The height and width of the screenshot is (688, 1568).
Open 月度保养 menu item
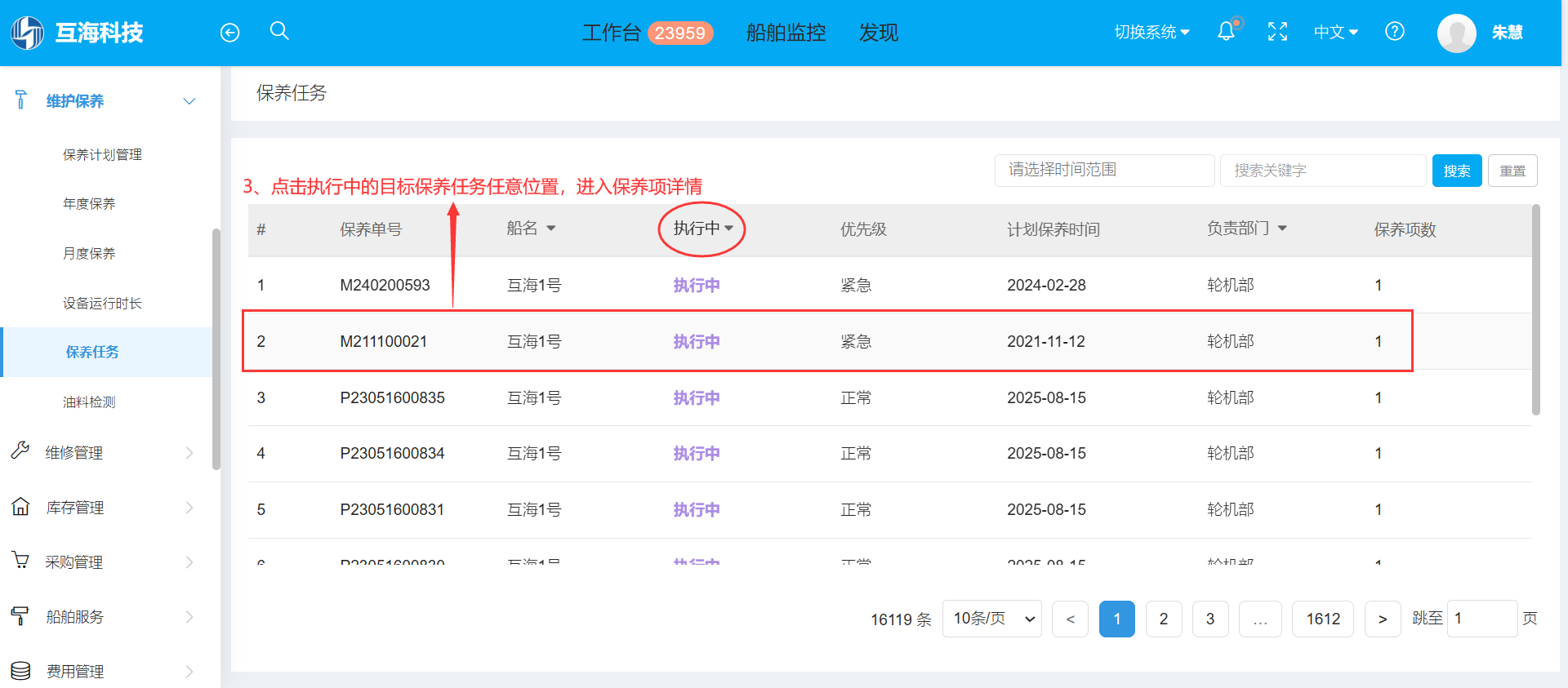(89, 253)
